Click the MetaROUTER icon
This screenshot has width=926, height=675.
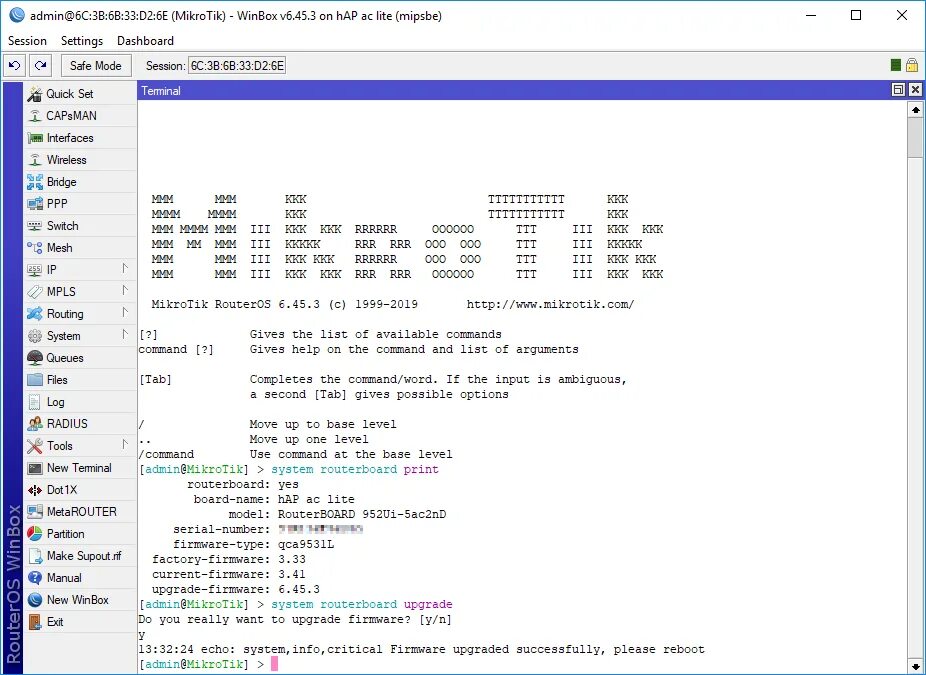pos(35,512)
